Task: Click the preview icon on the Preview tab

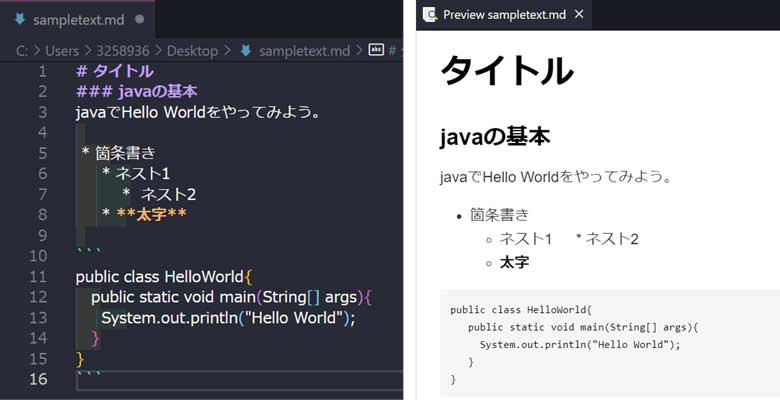Action: pos(430,14)
